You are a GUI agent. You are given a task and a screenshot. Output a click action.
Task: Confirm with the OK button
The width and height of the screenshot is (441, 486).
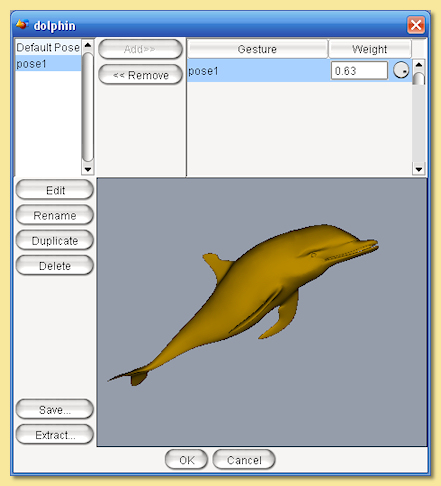(186, 460)
